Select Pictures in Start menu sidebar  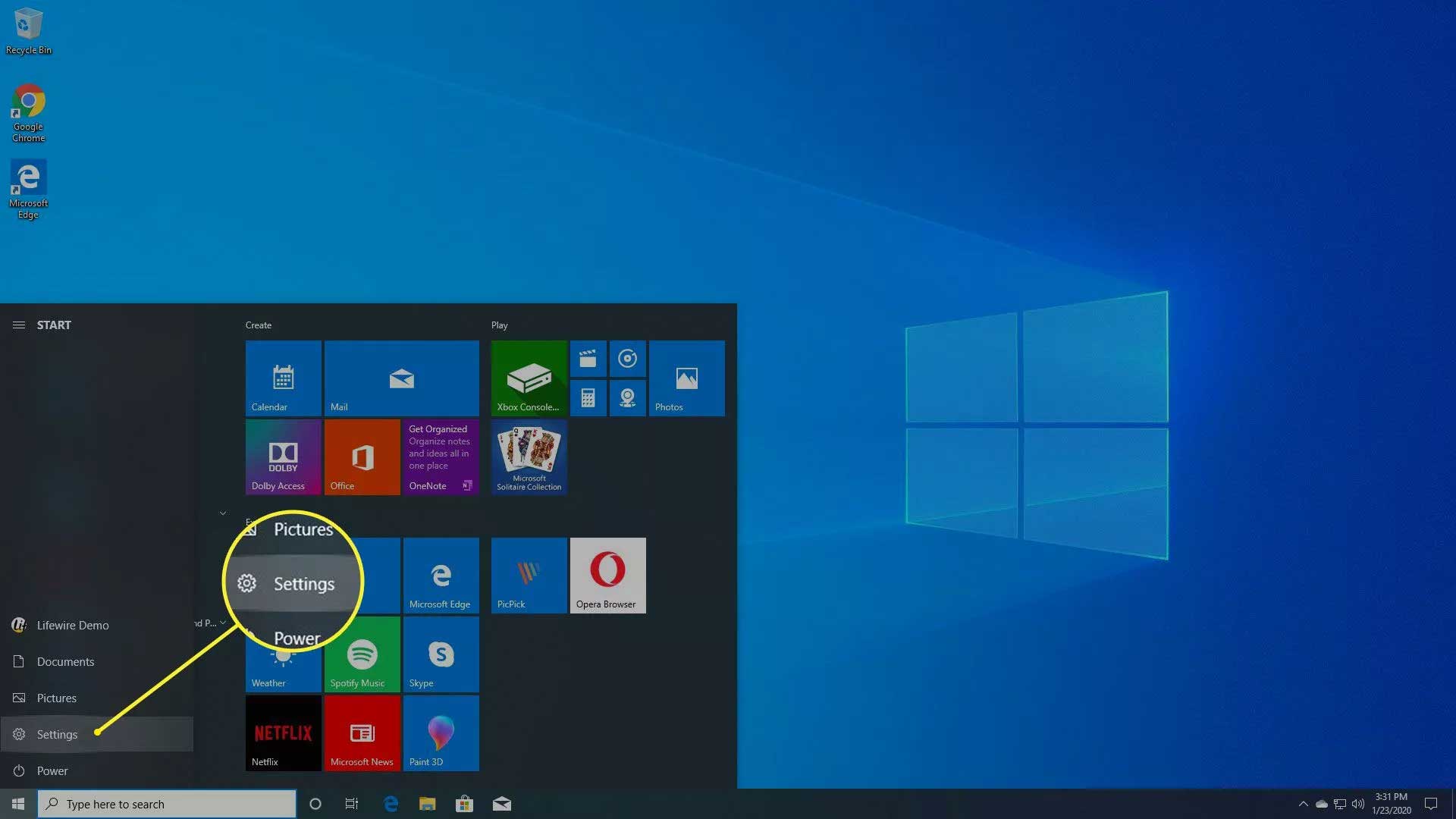click(x=56, y=697)
